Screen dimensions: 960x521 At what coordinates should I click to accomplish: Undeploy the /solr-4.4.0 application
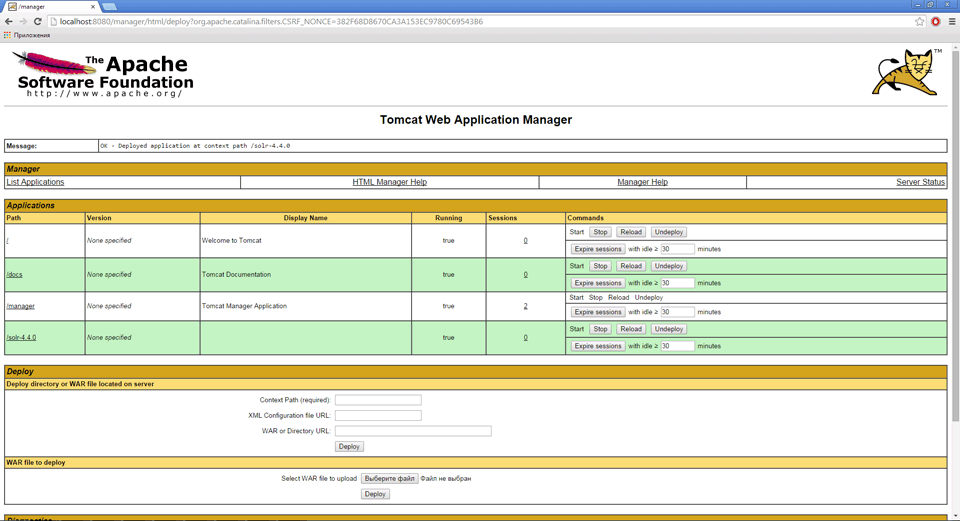668,329
